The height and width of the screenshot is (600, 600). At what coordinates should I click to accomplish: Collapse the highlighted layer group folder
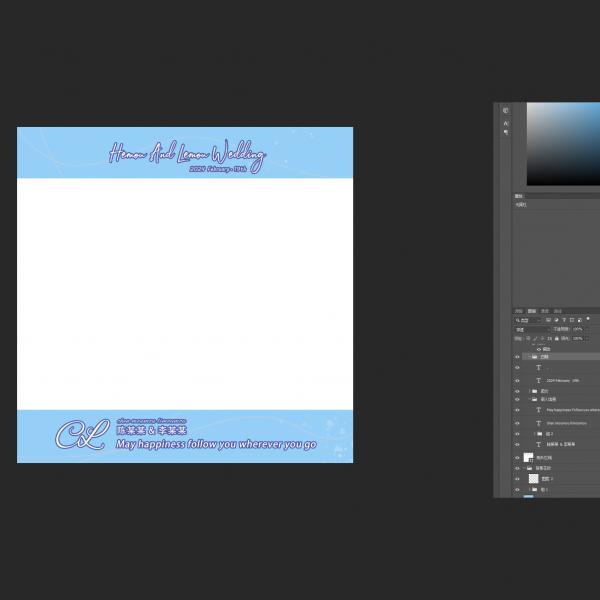point(527,356)
